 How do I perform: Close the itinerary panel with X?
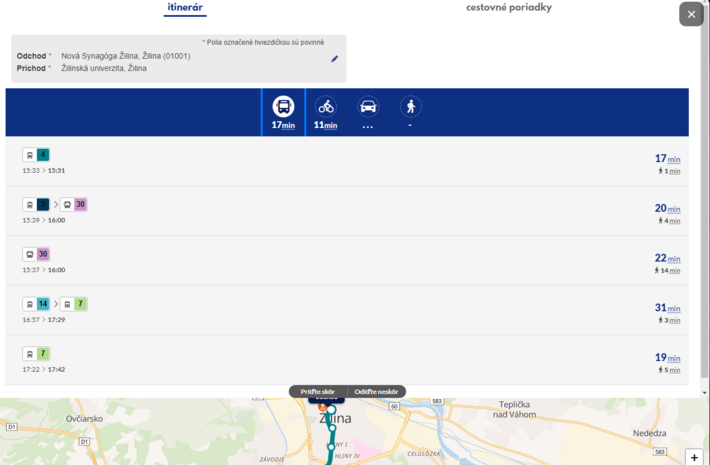691,14
